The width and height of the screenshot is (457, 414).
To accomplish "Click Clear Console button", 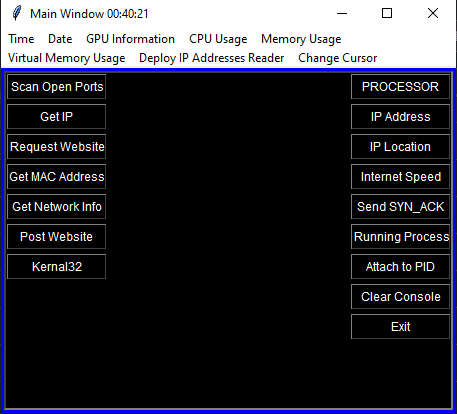I will 400,297.
